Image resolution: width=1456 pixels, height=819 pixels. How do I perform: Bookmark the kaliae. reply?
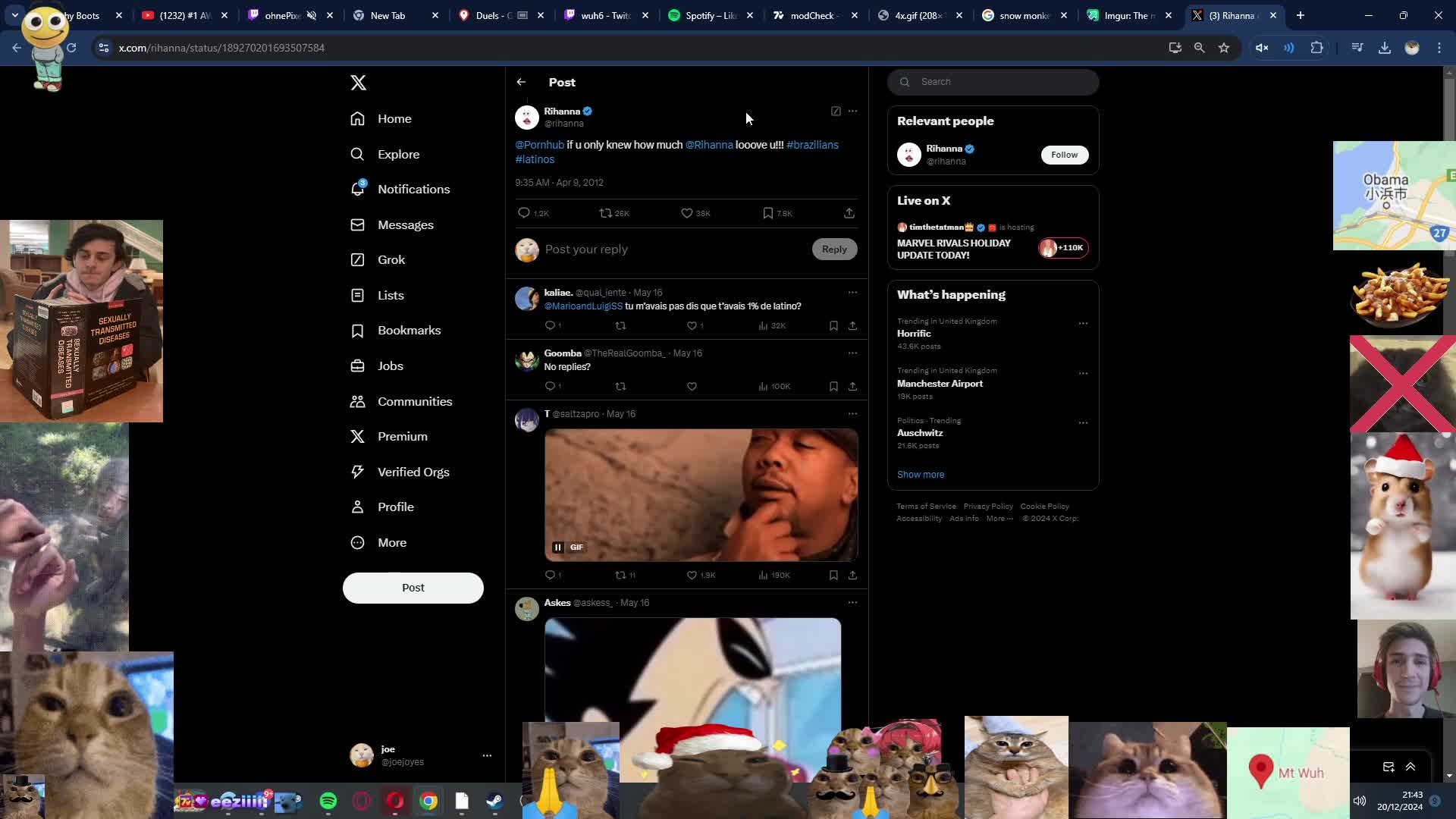[x=833, y=326]
